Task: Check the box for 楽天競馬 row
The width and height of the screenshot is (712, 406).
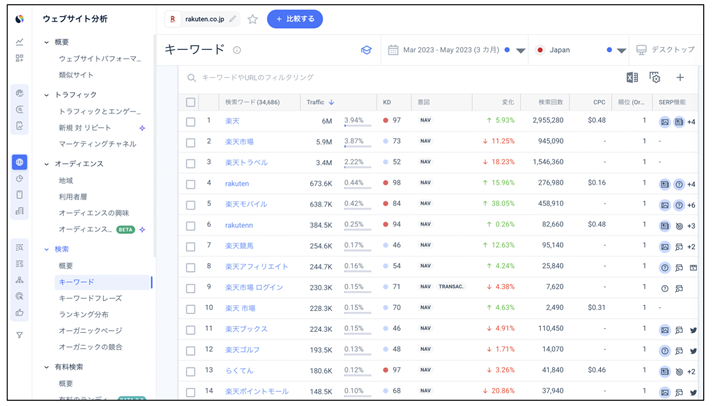Action: 191,247
